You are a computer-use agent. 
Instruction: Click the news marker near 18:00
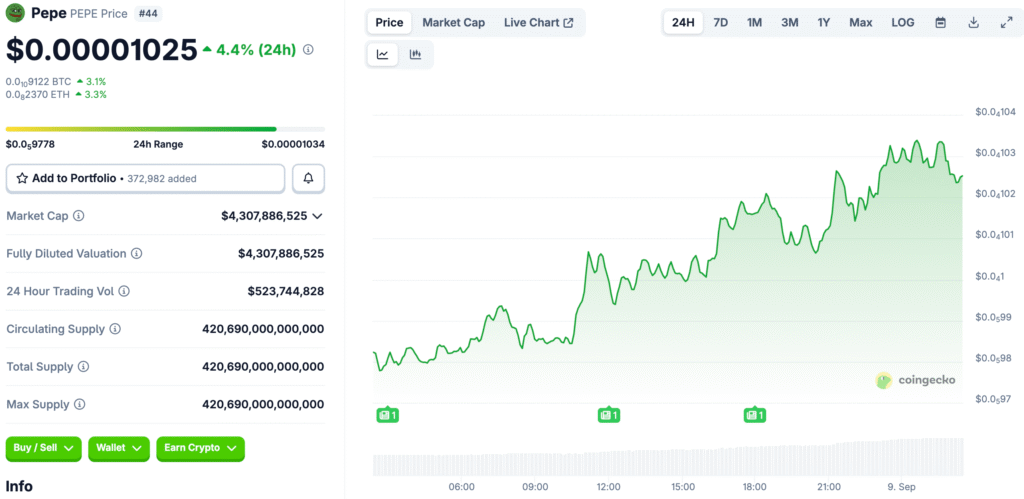(755, 415)
